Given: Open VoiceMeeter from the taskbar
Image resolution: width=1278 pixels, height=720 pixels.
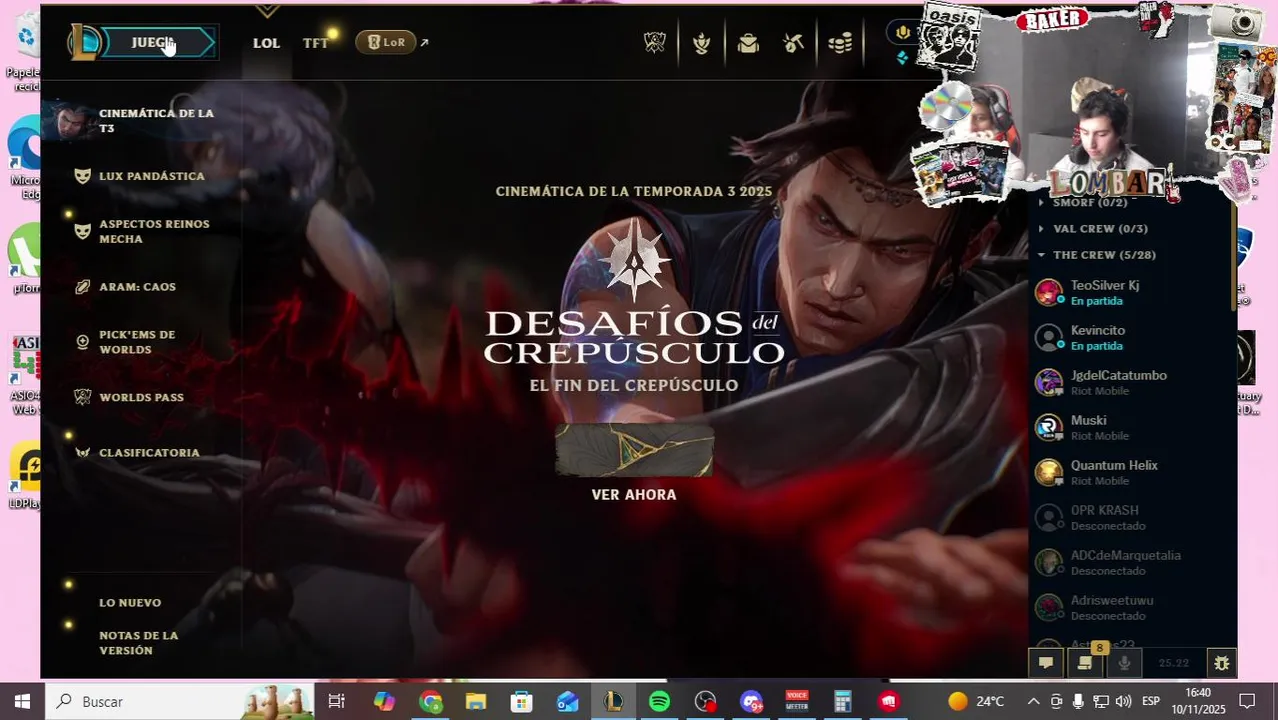Looking at the screenshot, I should pyautogui.click(x=797, y=701).
